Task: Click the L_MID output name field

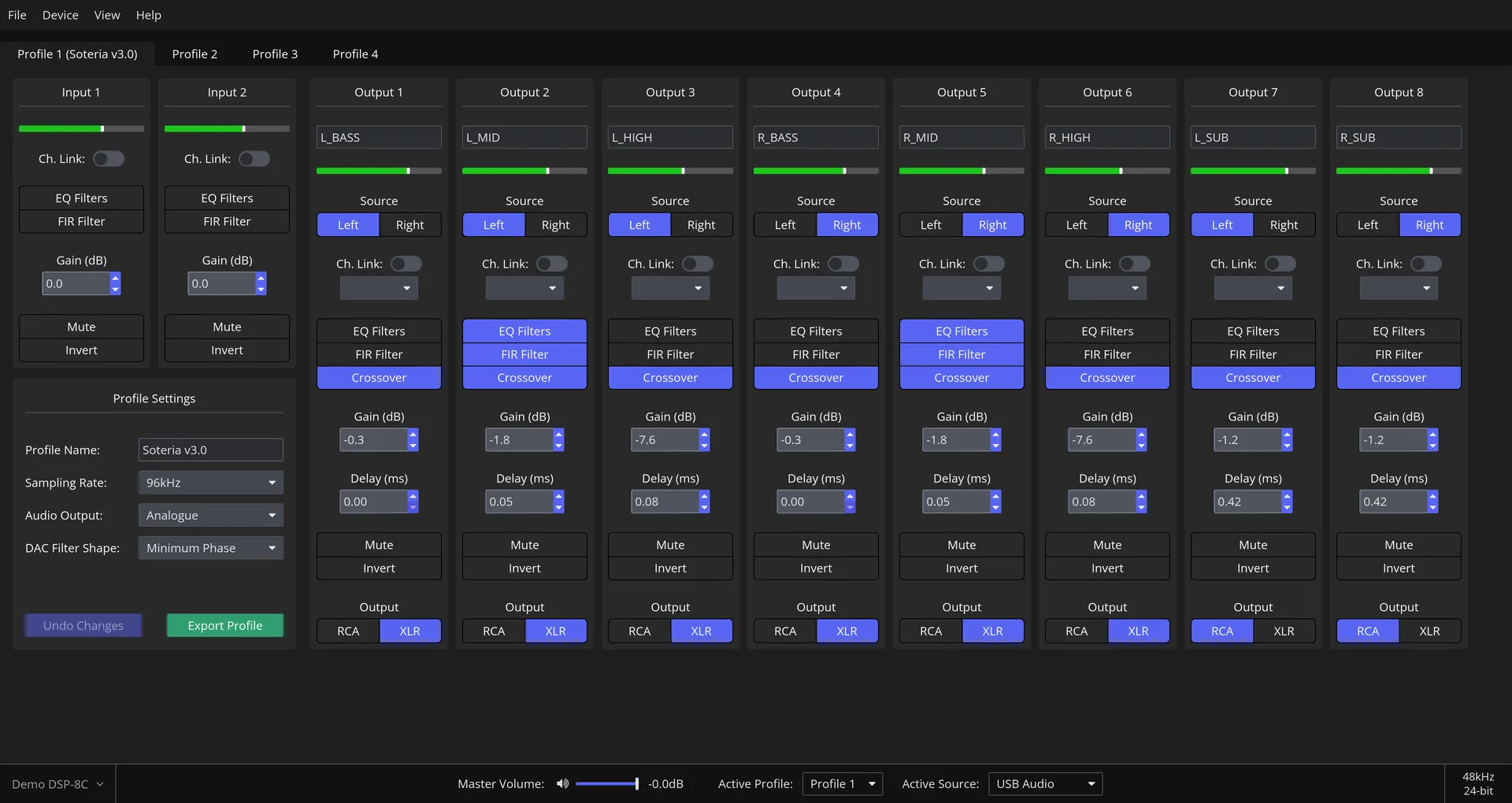Action: click(524, 137)
